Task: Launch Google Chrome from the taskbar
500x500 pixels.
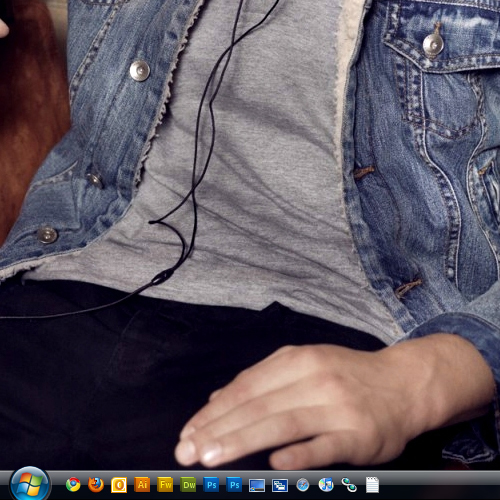Action: (73, 484)
